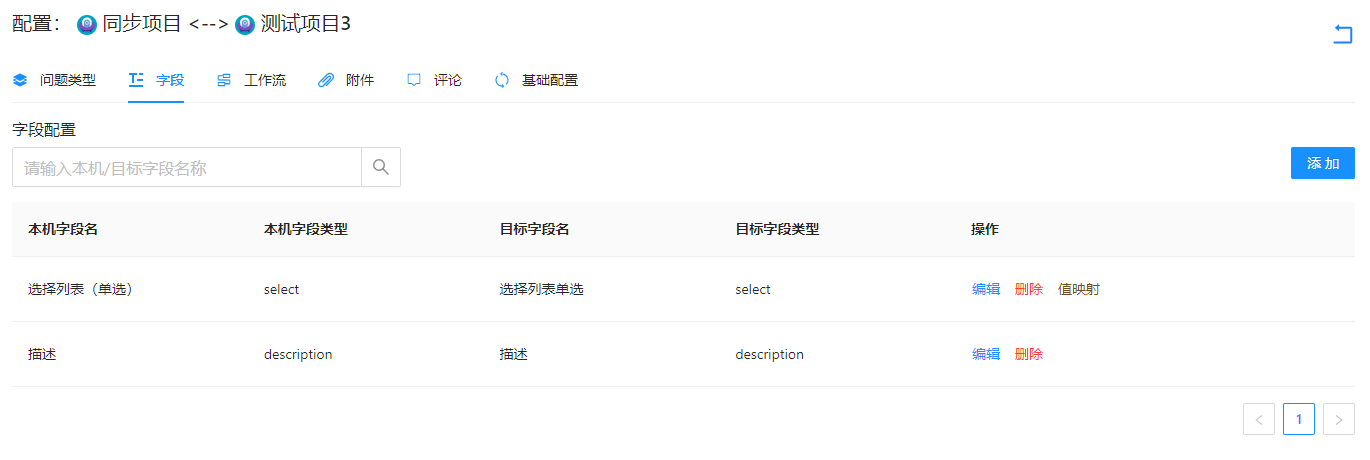Open the 工作流 tab
1370x460 pixels.
point(264,80)
